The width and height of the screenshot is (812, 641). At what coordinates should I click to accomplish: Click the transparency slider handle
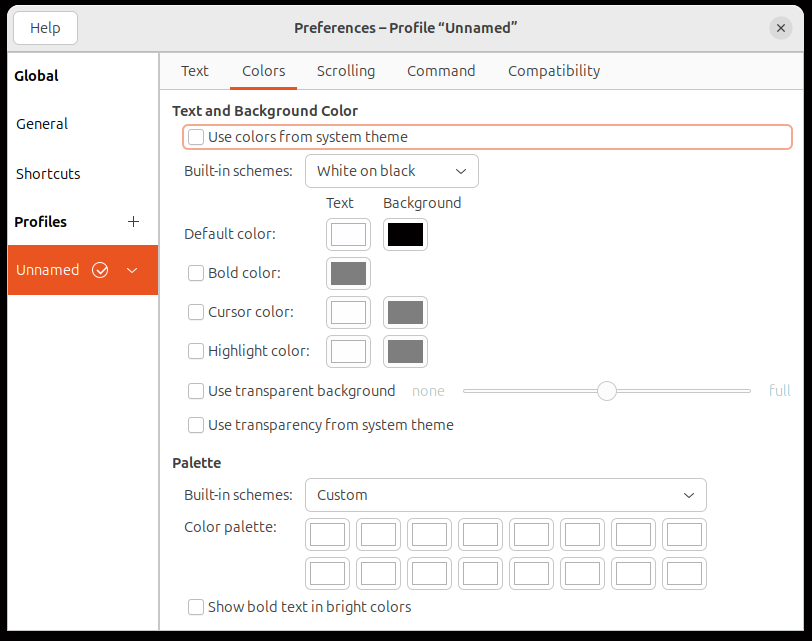click(x=606, y=391)
